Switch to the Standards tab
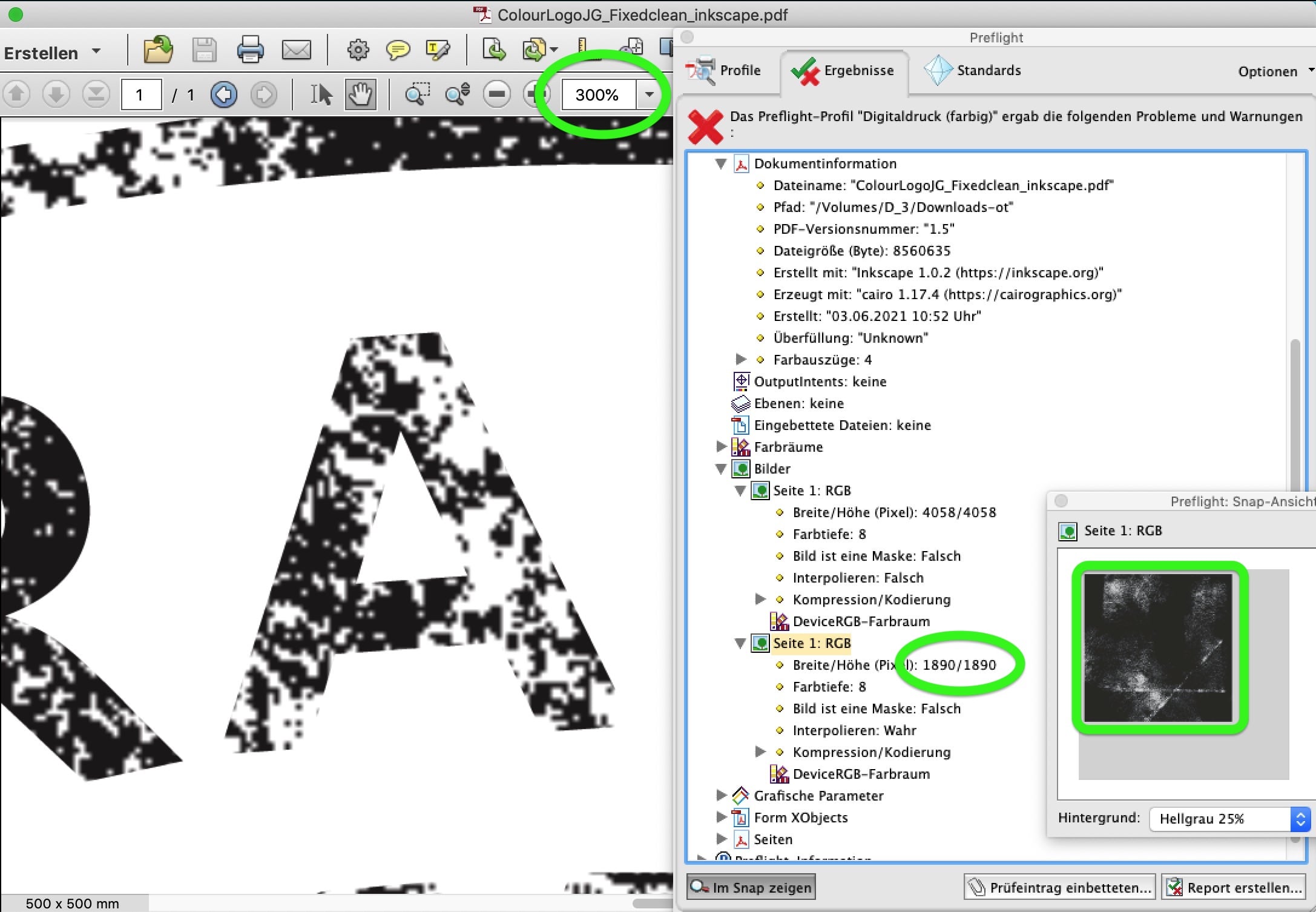Screen dimensions: 1316x912 [x=988, y=70]
